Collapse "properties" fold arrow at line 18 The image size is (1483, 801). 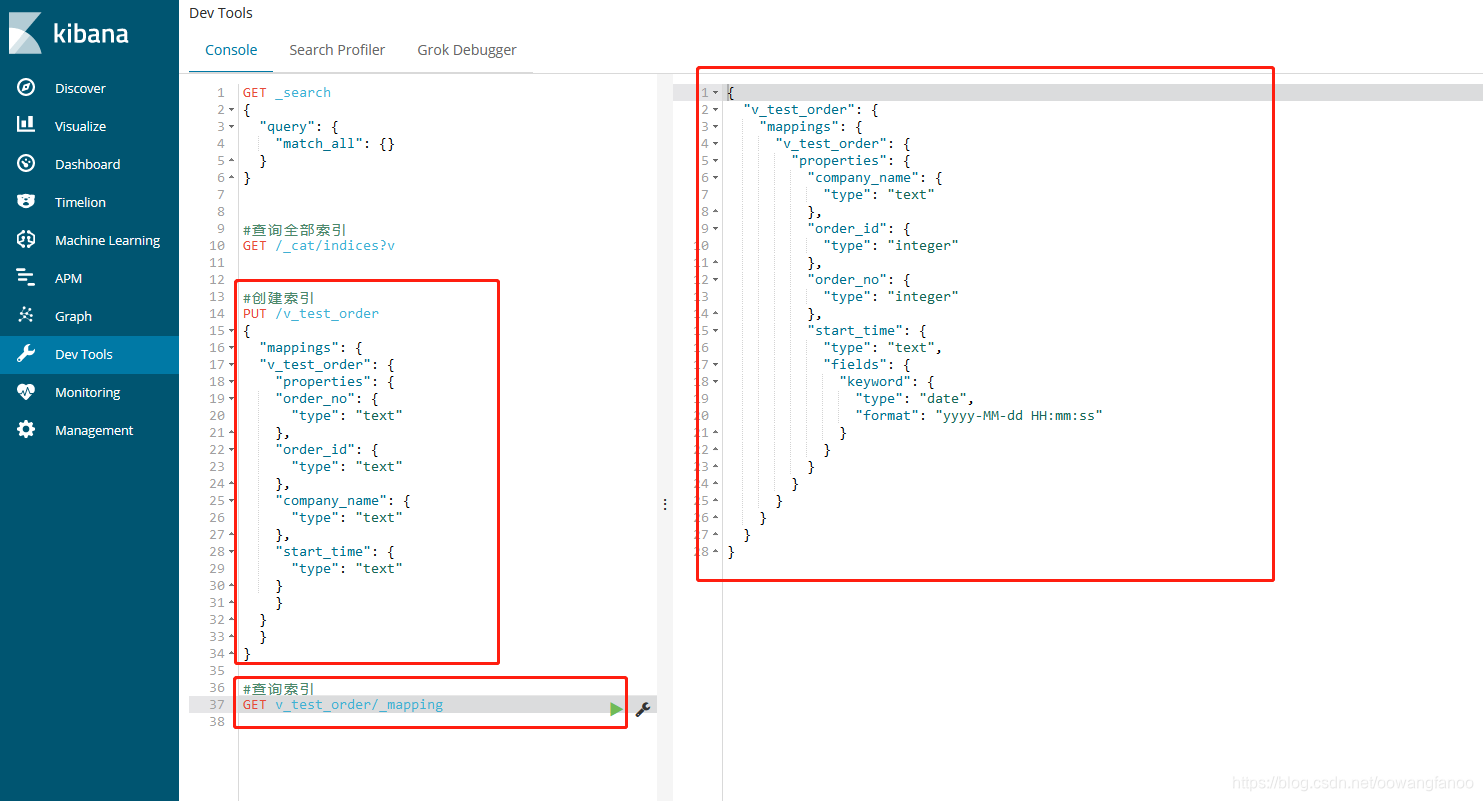coord(232,382)
